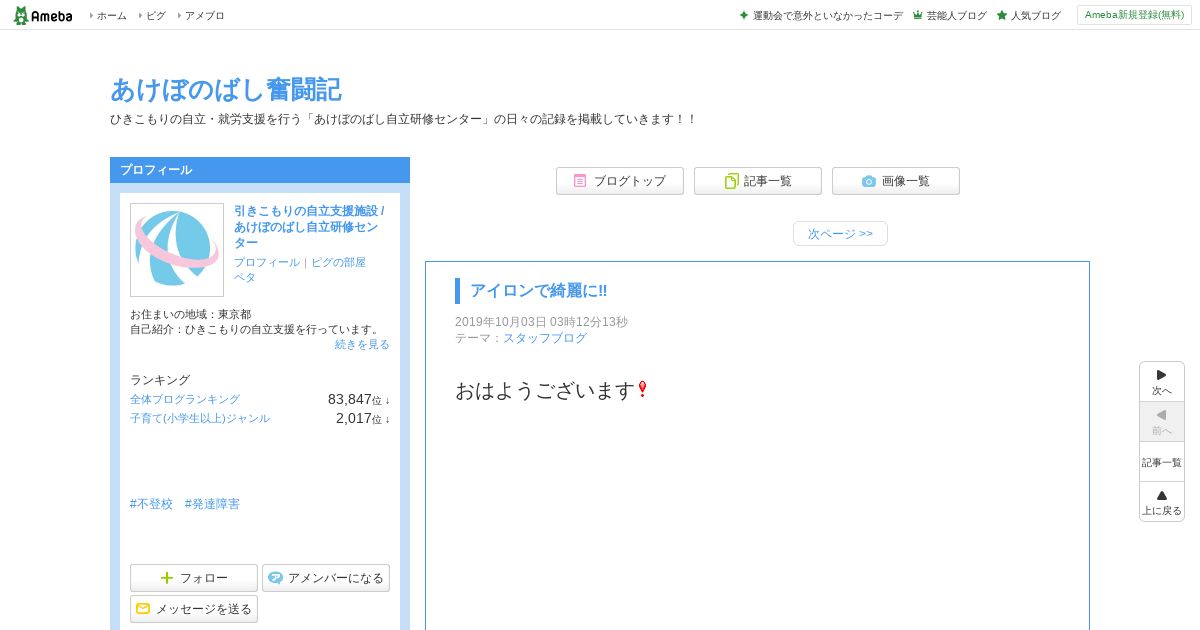This screenshot has height=630, width=1200.
Task: Open 全体ブログランキング link
Action: pyautogui.click(x=185, y=399)
